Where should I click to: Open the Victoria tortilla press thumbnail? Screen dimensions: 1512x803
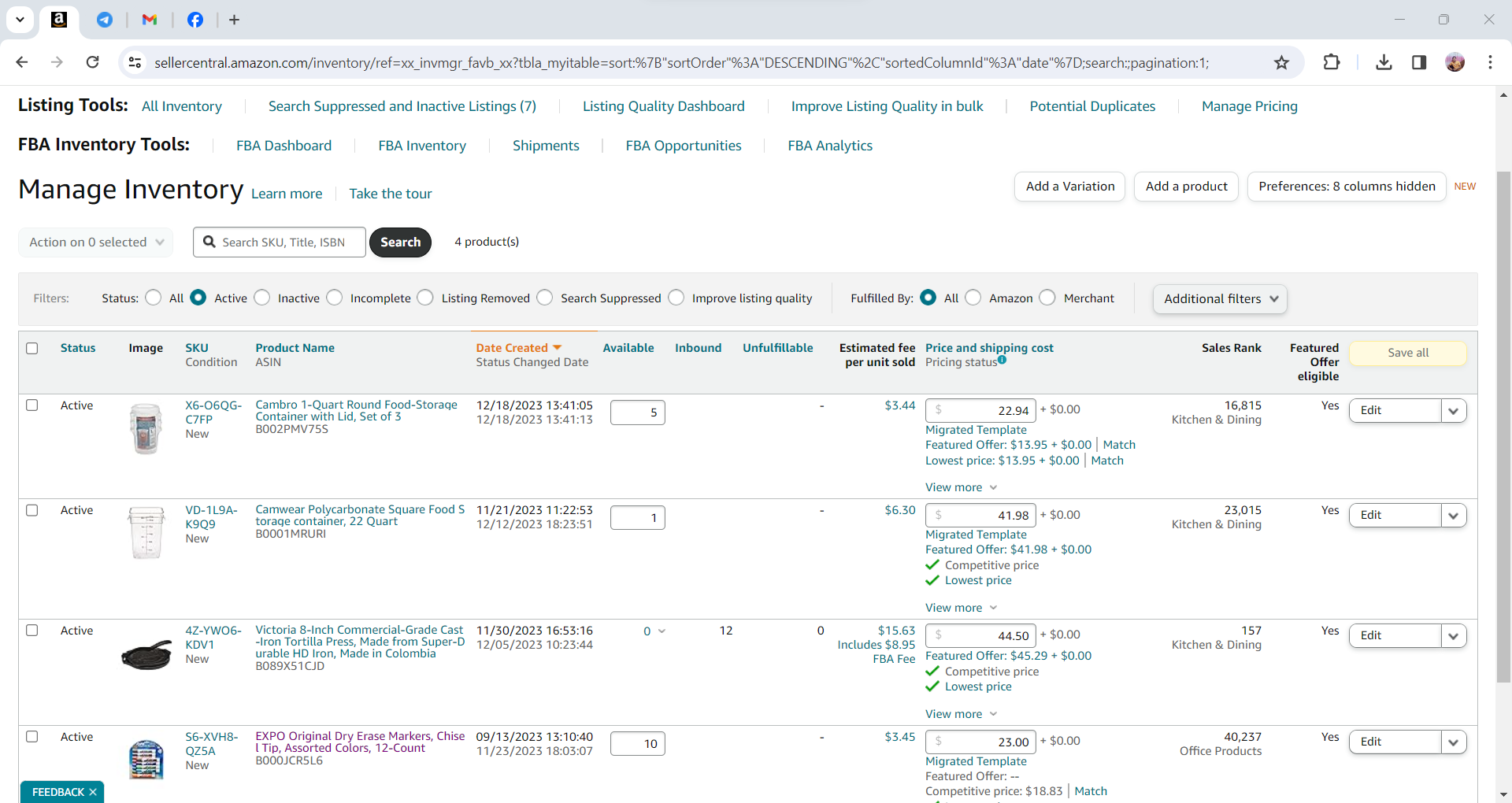click(146, 653)
